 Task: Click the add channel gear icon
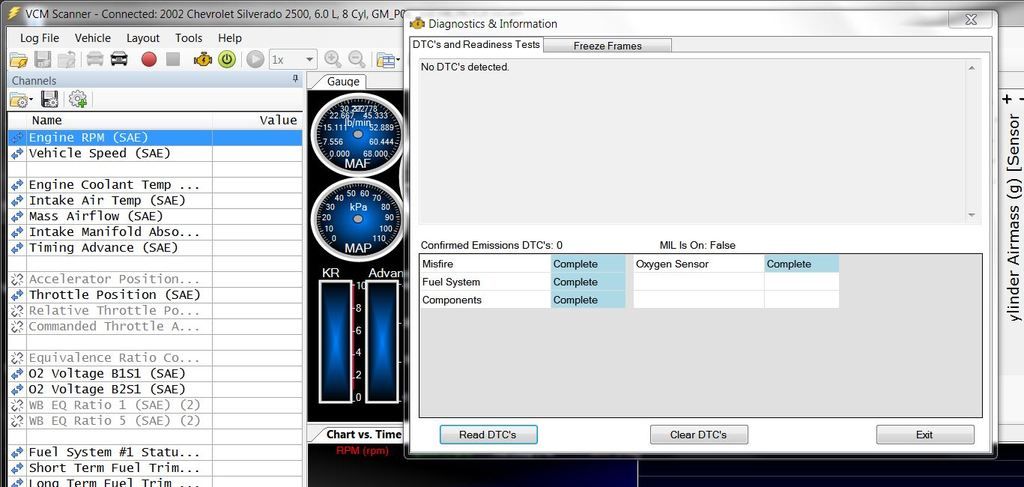click(x=77, y=99)
